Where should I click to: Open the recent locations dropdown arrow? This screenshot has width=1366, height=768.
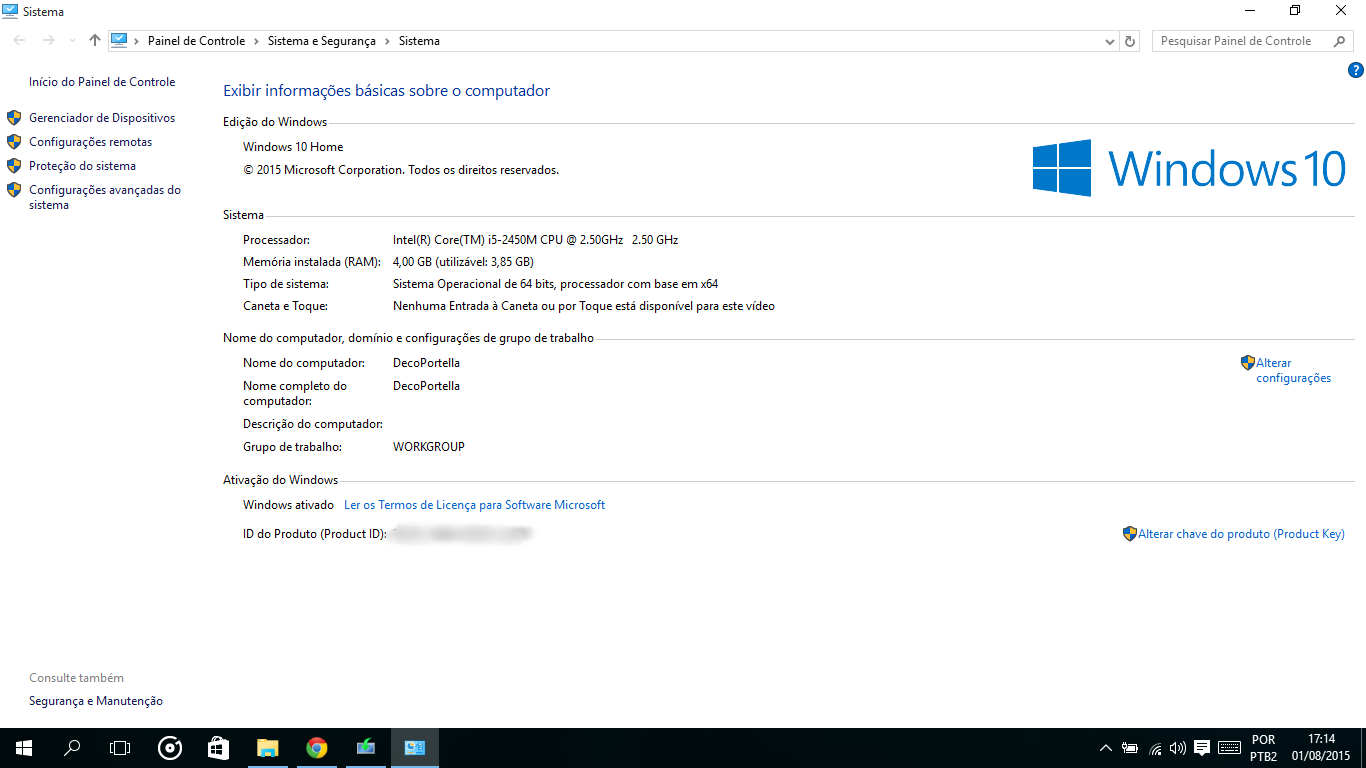pyautogui.click(x=72, y=41)
